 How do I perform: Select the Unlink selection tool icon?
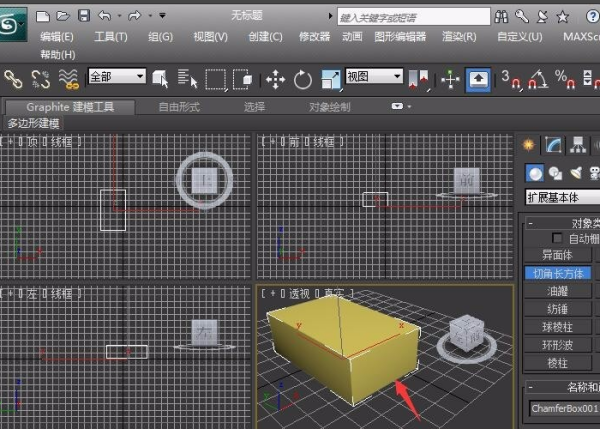41,80
